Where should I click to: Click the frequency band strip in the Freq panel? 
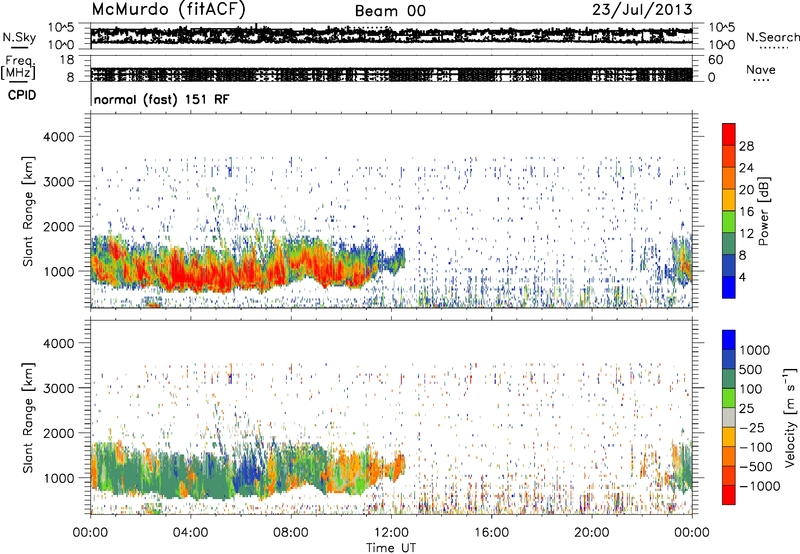coord(391,74)
